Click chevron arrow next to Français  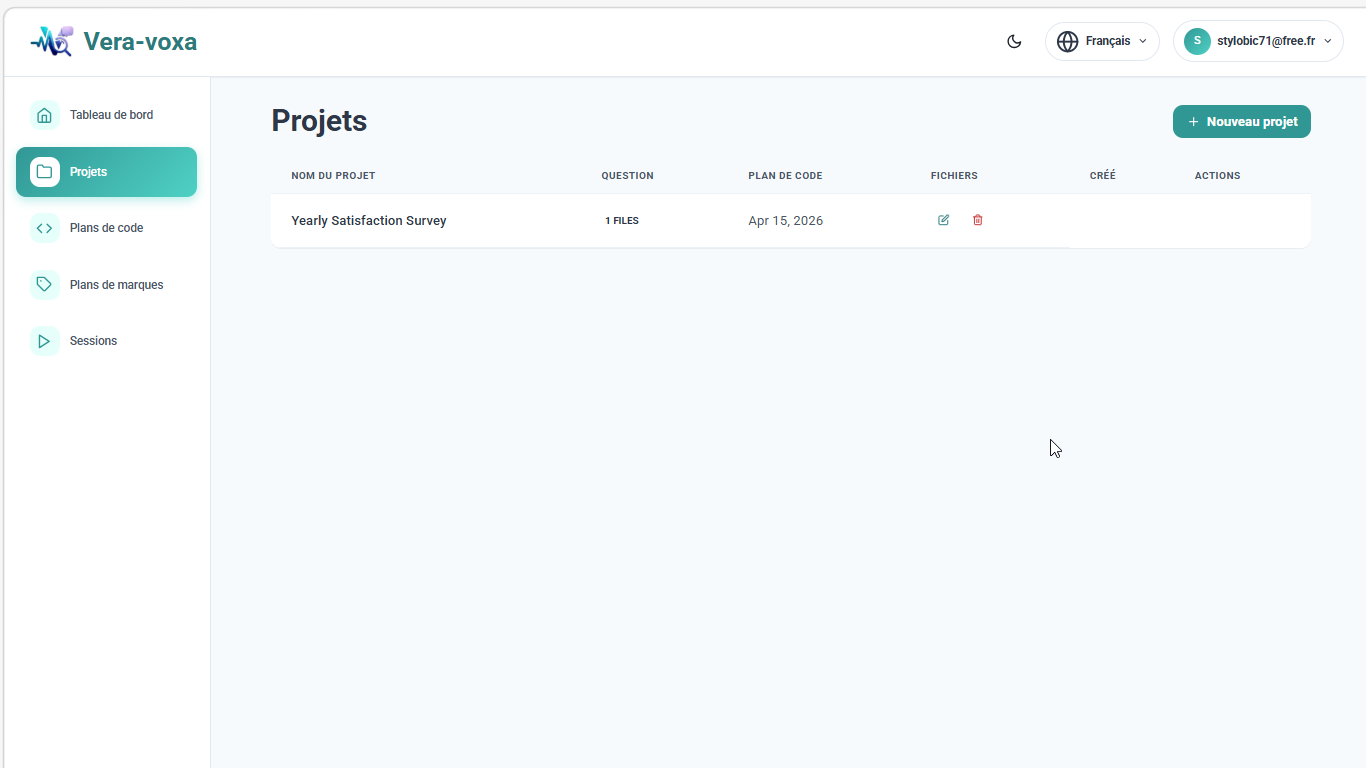pos(1143,41)
